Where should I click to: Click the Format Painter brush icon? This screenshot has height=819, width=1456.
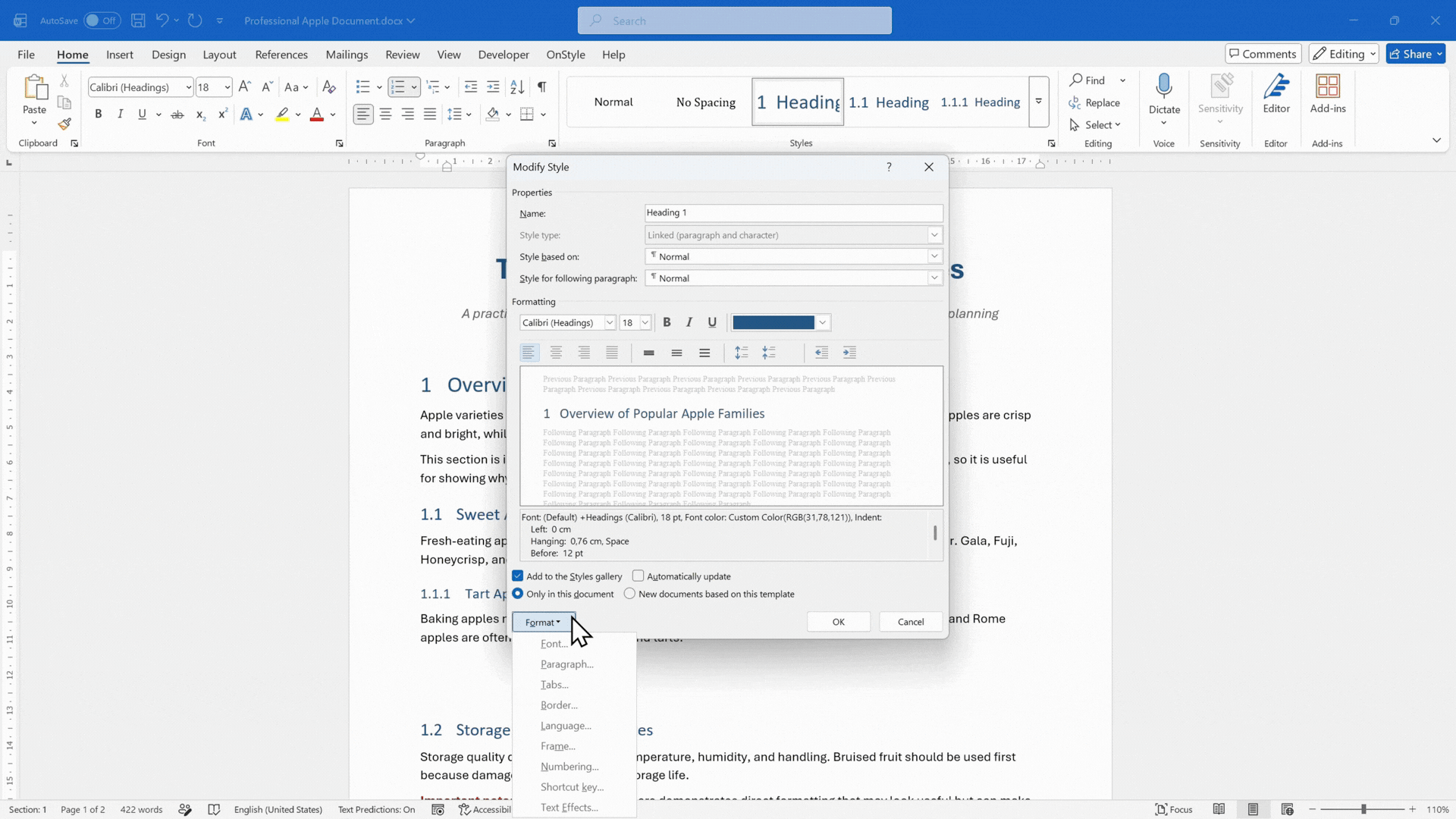click(x=64, y=124)
